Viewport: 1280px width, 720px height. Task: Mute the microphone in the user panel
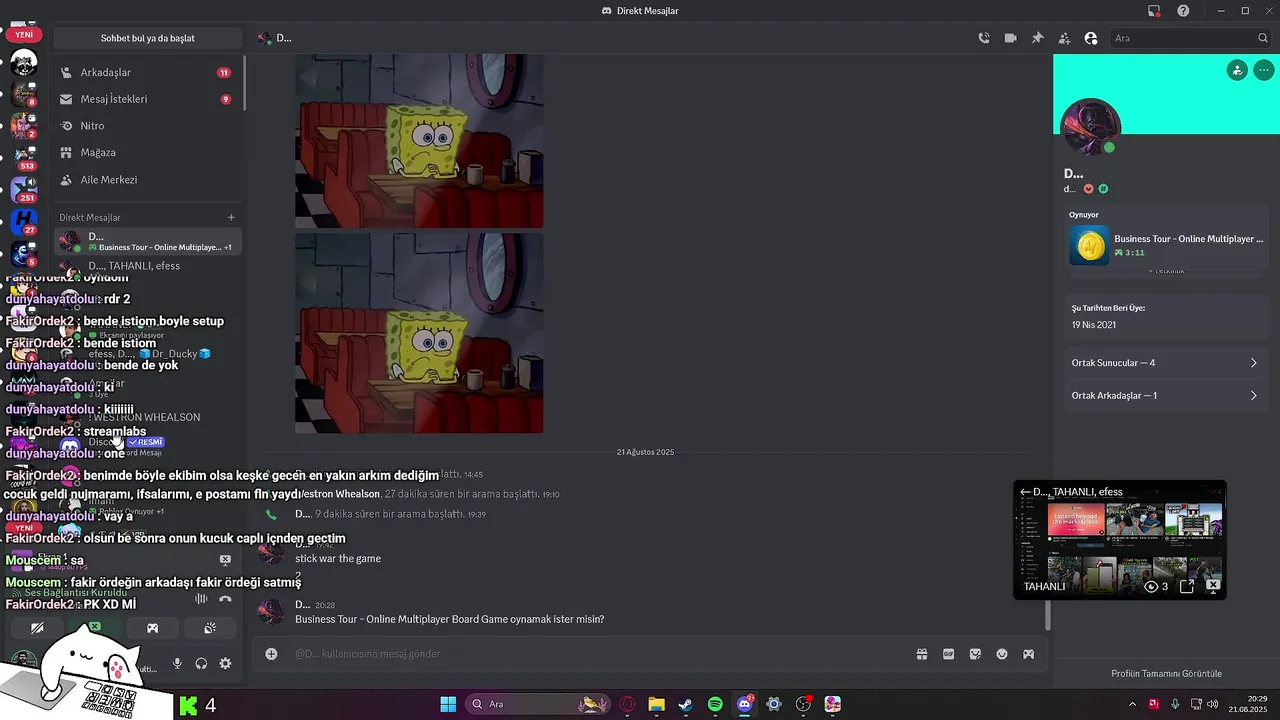(177, 663)
